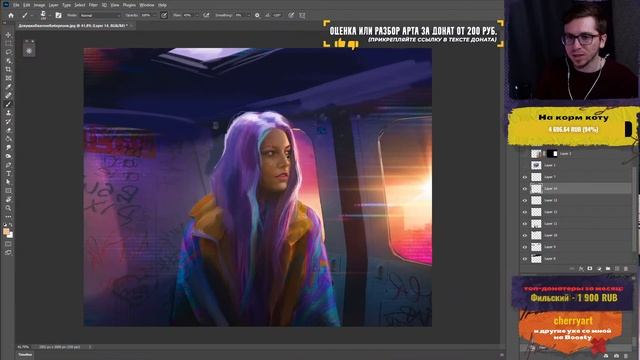Screen dimensions: 640x360
Task: Open the Layer menu
Action: (53, 5)
